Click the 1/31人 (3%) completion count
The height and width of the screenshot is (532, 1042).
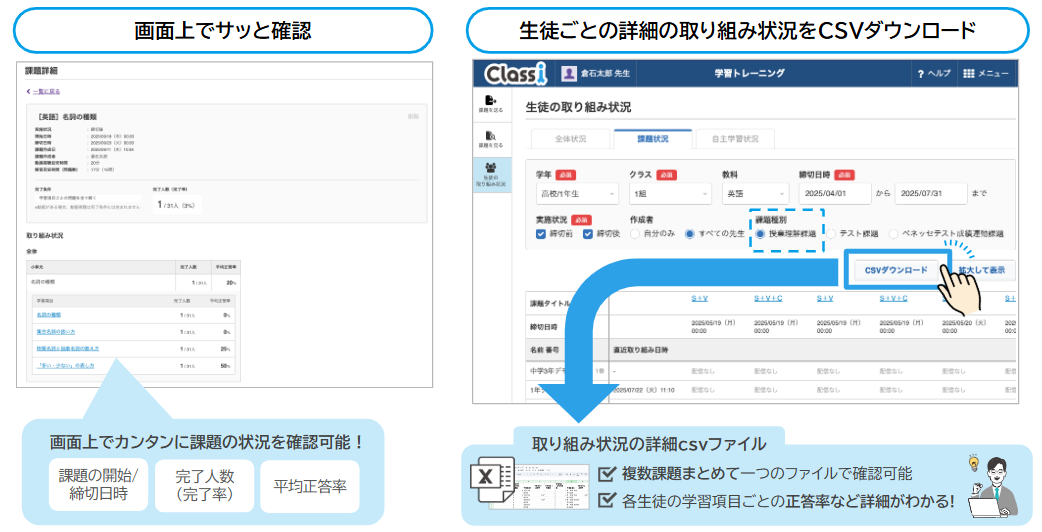coord(176,205)
